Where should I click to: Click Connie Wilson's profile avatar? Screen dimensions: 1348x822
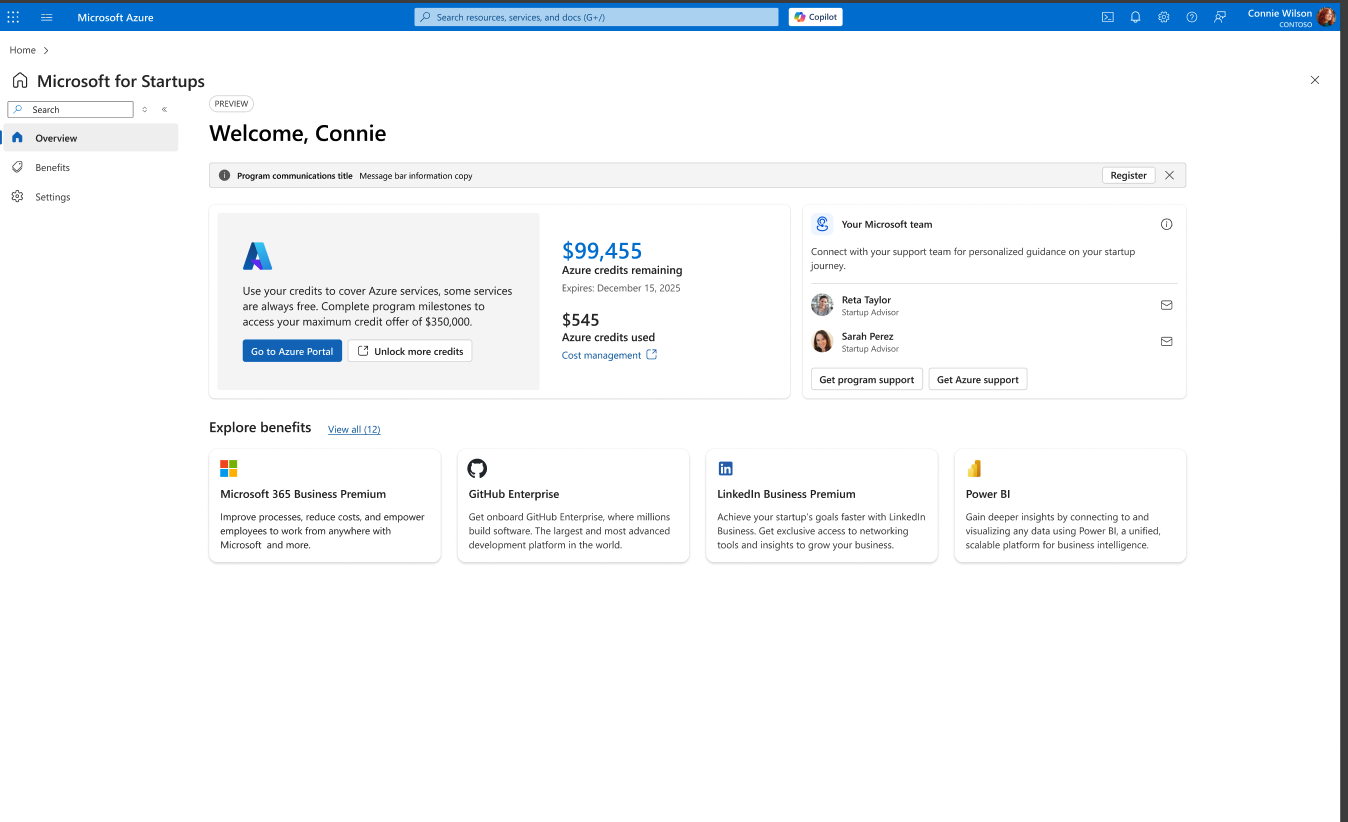[1326, 17]
